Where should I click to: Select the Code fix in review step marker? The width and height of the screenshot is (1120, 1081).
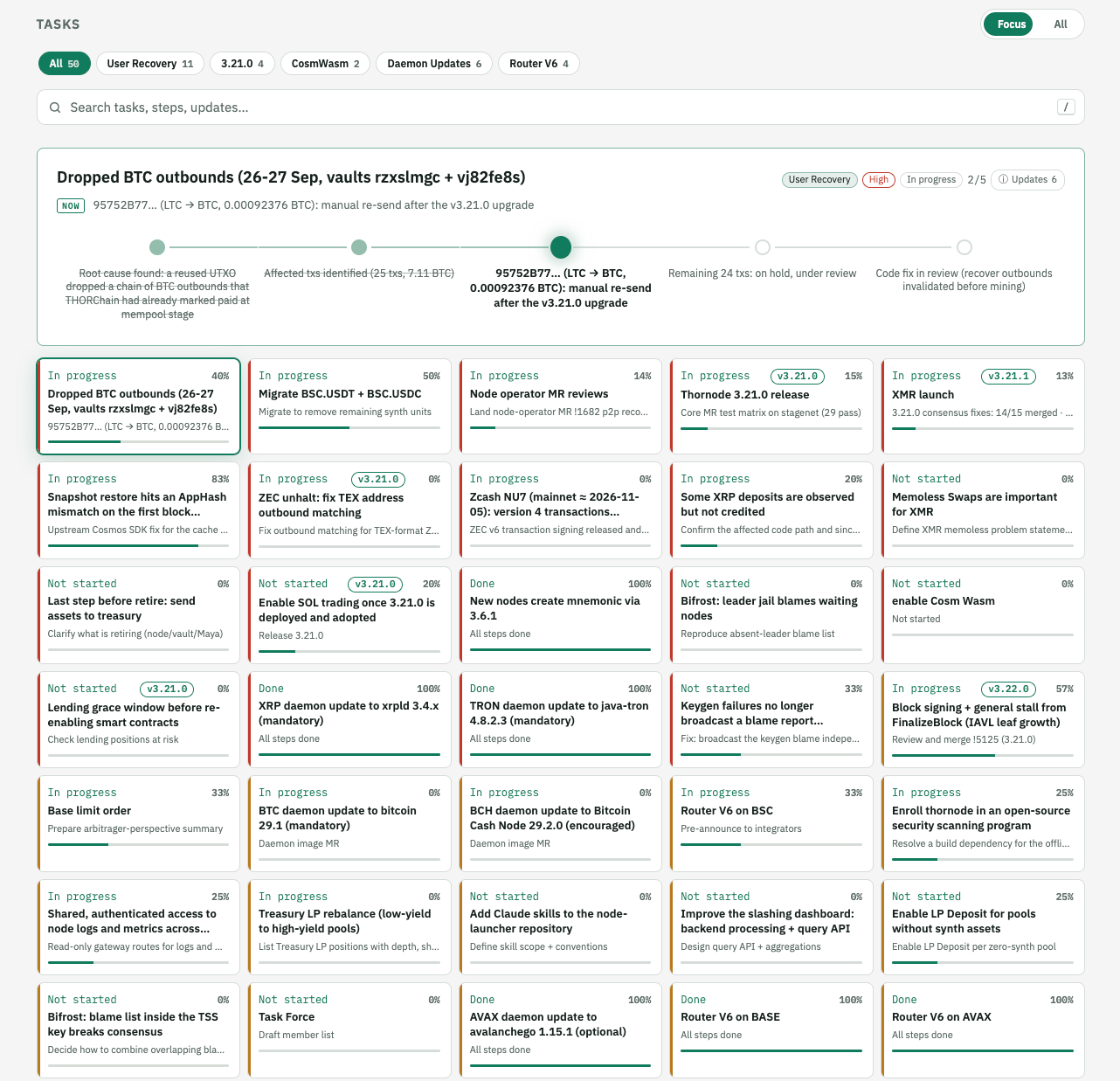(964, 247)
